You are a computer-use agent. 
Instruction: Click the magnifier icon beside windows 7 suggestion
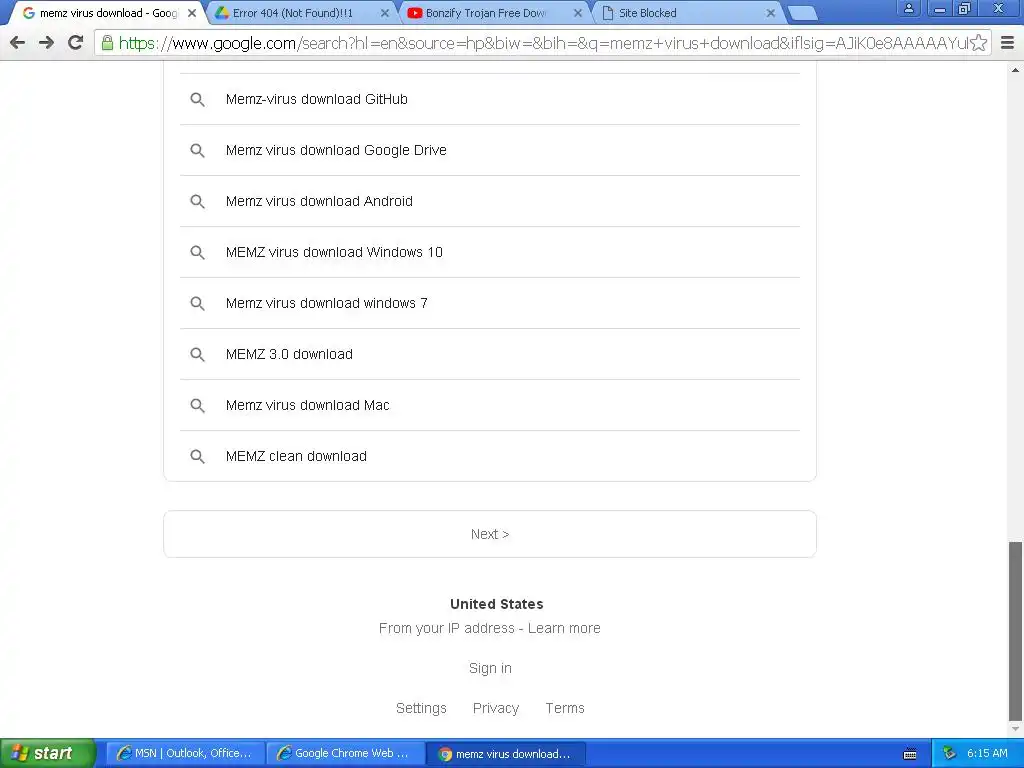coord(197,303)
